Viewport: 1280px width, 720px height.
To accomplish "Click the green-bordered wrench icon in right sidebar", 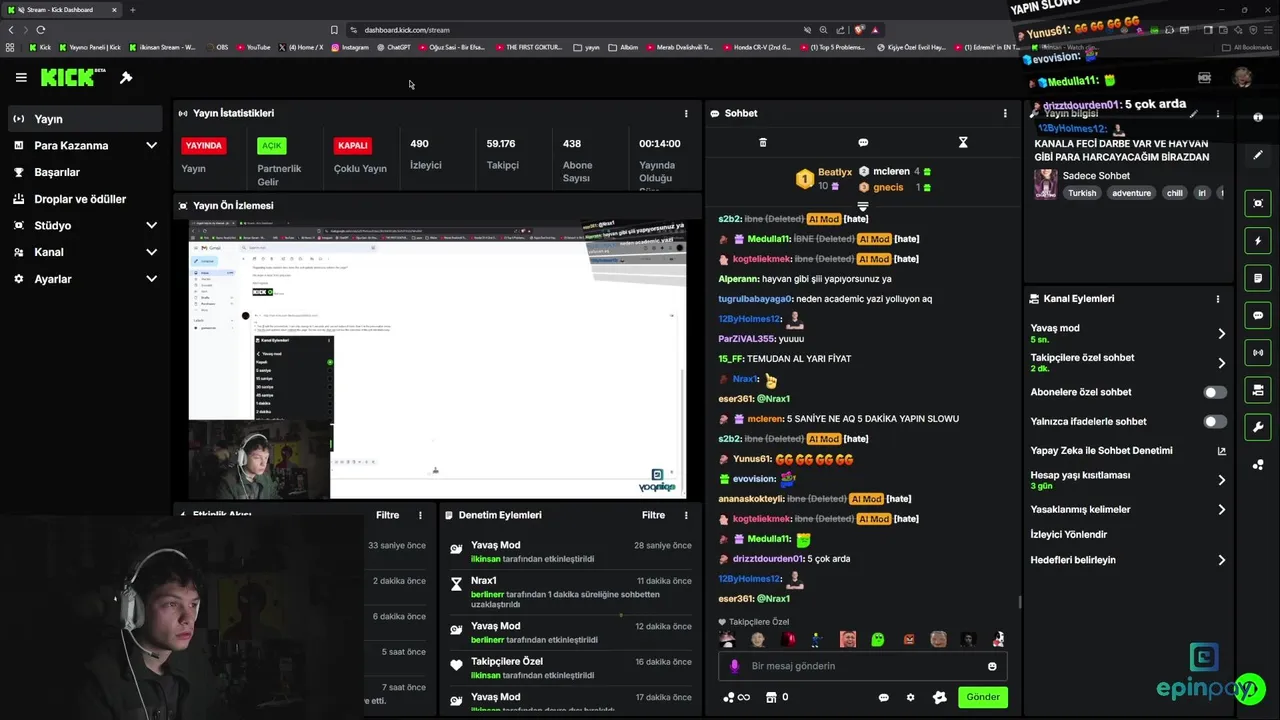I will click(x=1258, y=427).
